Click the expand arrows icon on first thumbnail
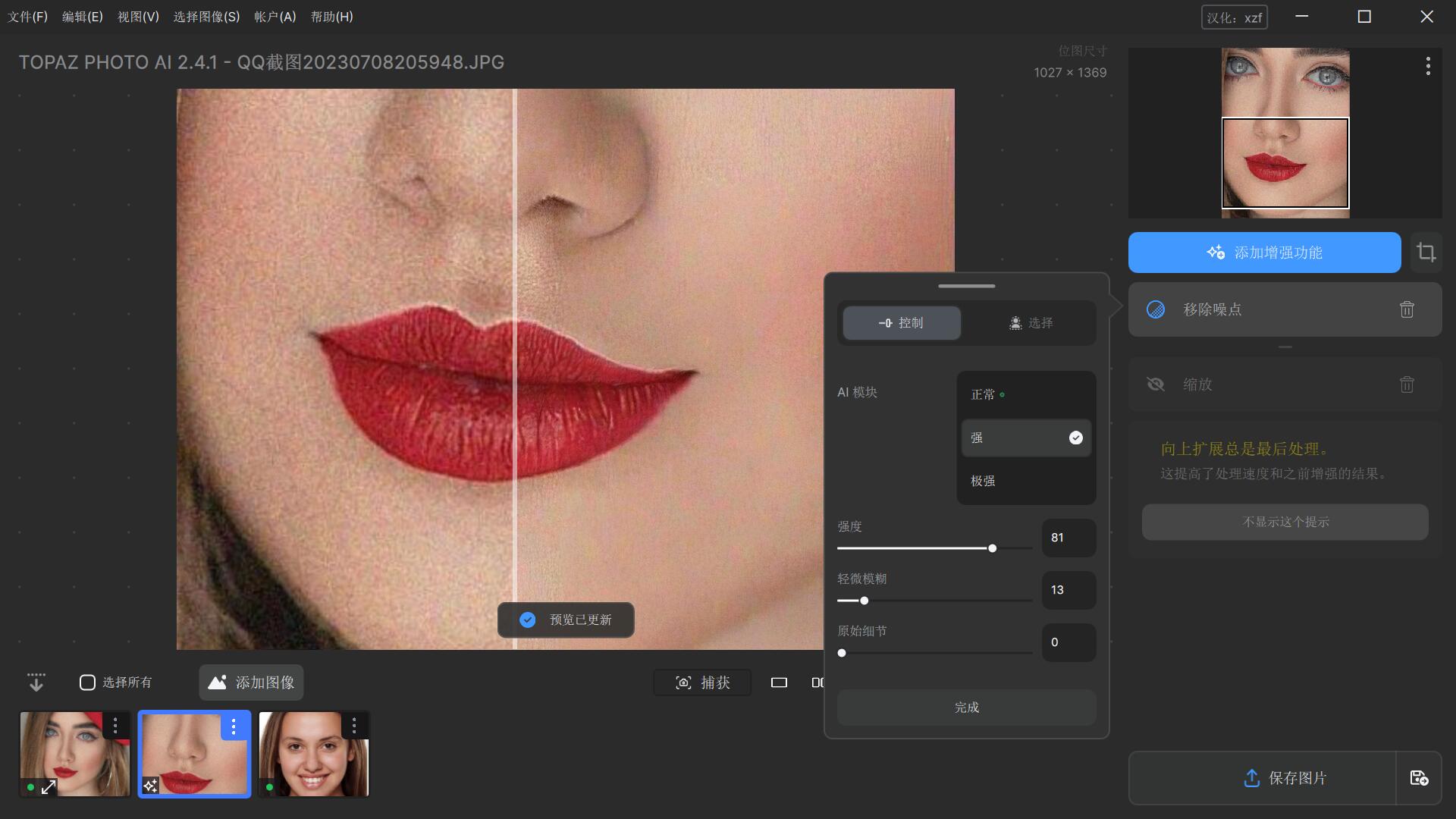This screenshot has width=1456, height=819. [49, 787]
